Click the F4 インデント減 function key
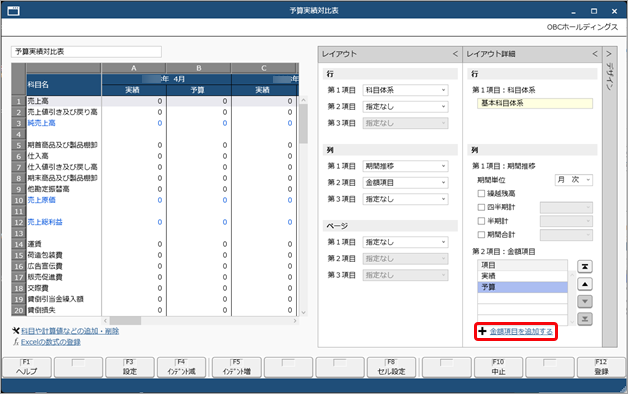This screenshot has height=394, width=628. (181, 367)
